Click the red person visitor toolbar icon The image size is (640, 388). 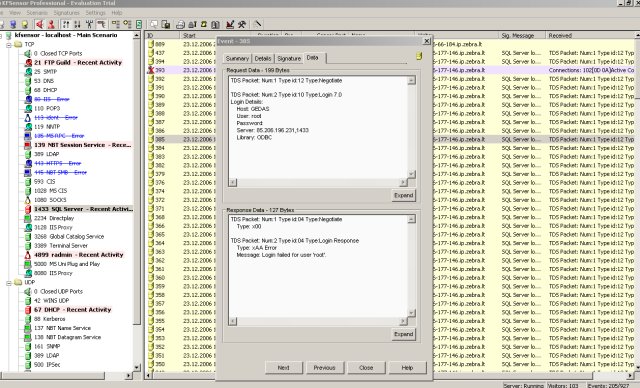pos(51,24)
